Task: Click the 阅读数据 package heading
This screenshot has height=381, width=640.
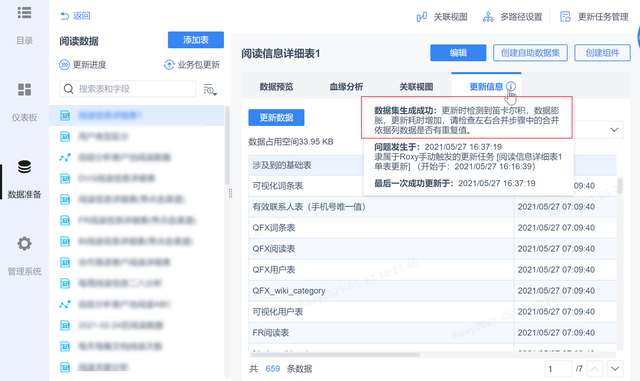Action: click(x=79, y=41)
